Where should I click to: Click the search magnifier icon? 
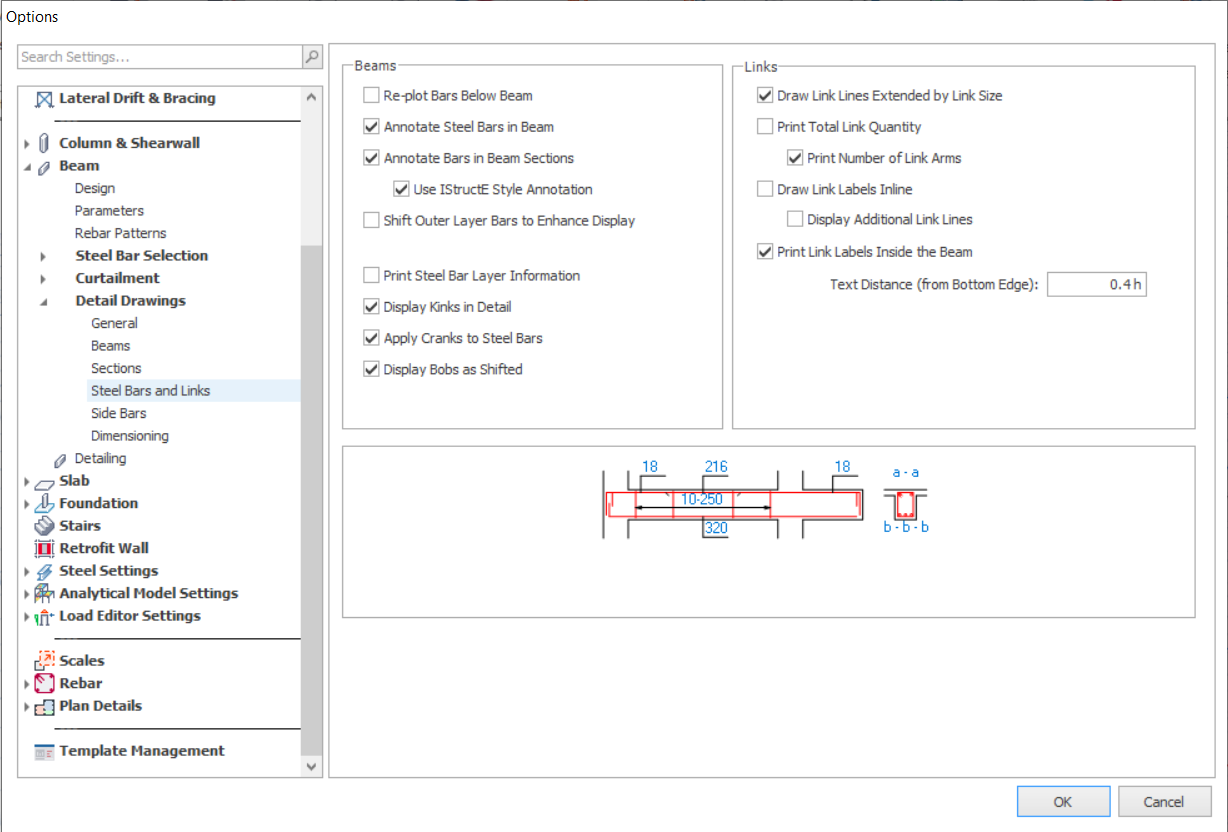[312, 57]
